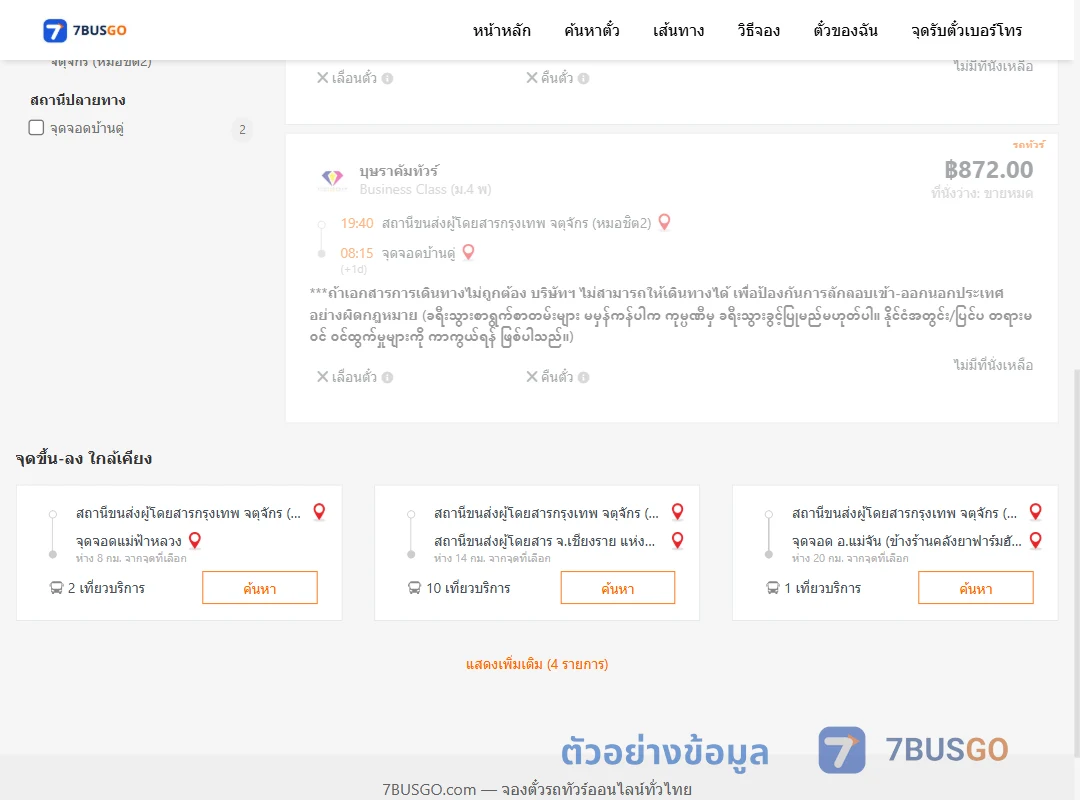1080x800 pixels.
Task: Click ห่าง 8 กม. จากจุดที่เลือก text
Action: click(x=131, y=558)
